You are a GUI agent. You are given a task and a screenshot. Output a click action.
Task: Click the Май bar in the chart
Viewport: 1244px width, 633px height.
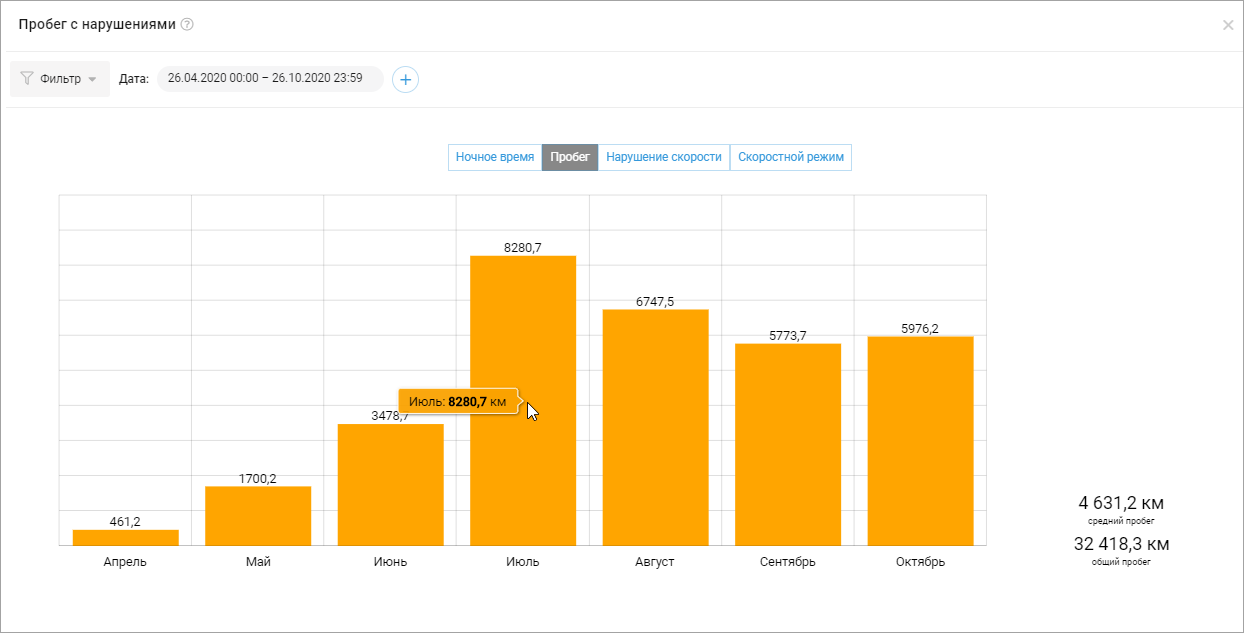(x=258, y=515)
